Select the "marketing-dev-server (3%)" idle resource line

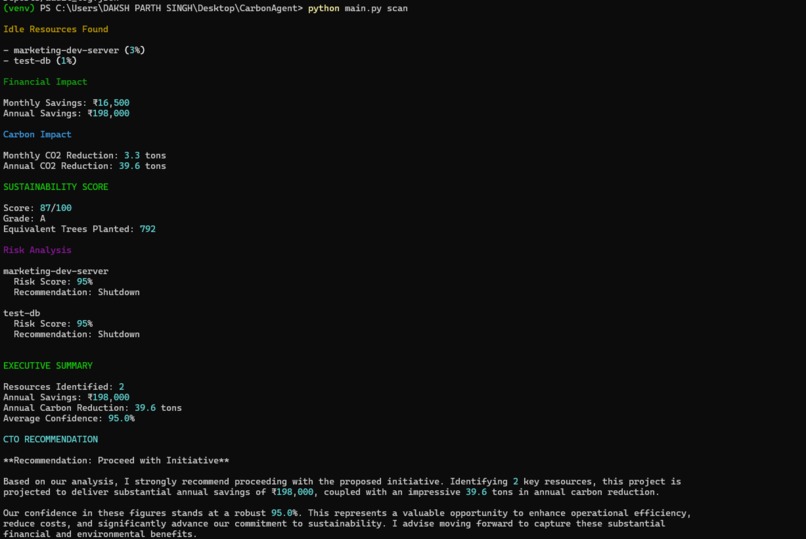(74, 50)
